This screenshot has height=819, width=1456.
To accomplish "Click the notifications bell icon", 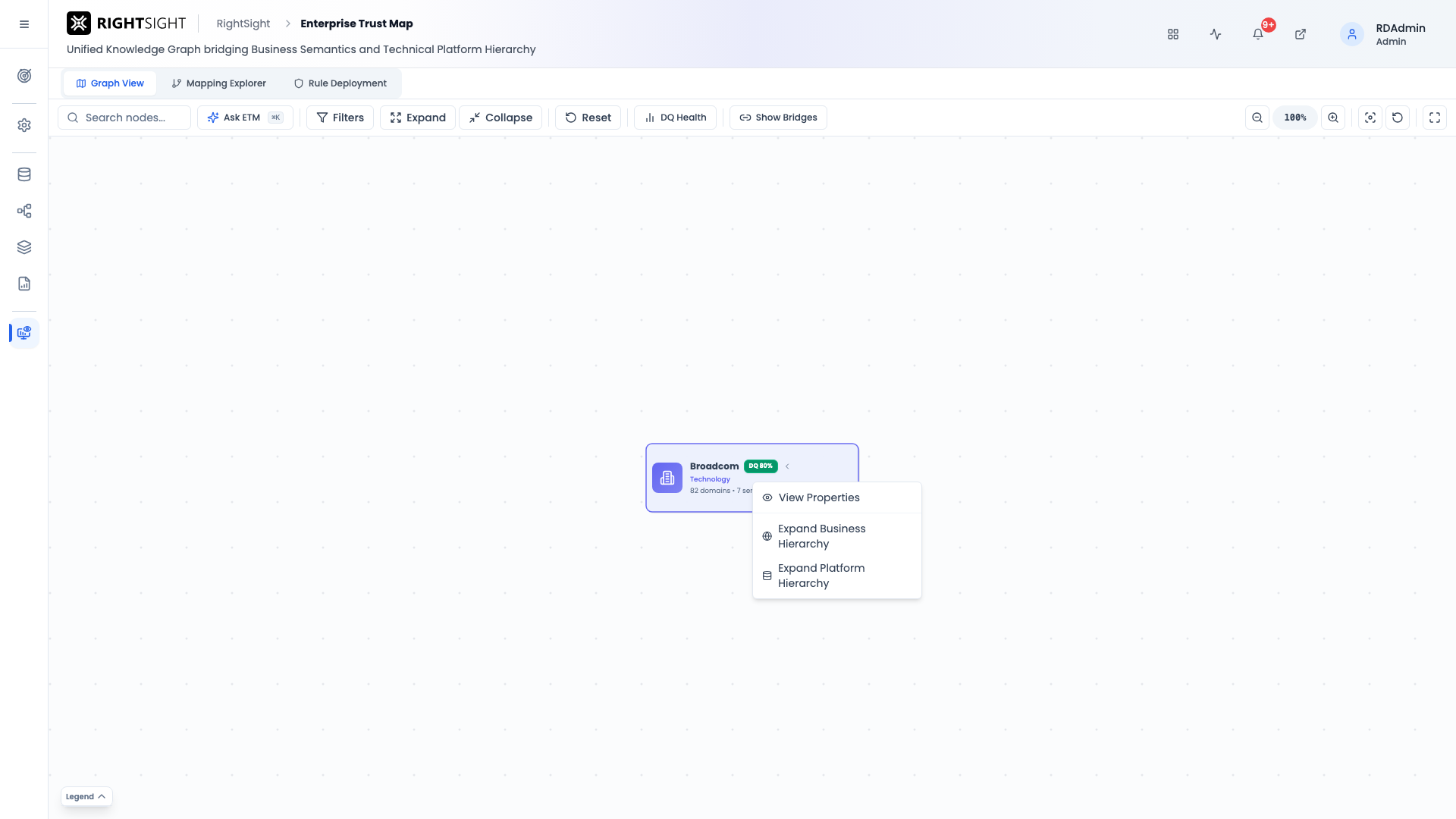I will [1258, 34].
